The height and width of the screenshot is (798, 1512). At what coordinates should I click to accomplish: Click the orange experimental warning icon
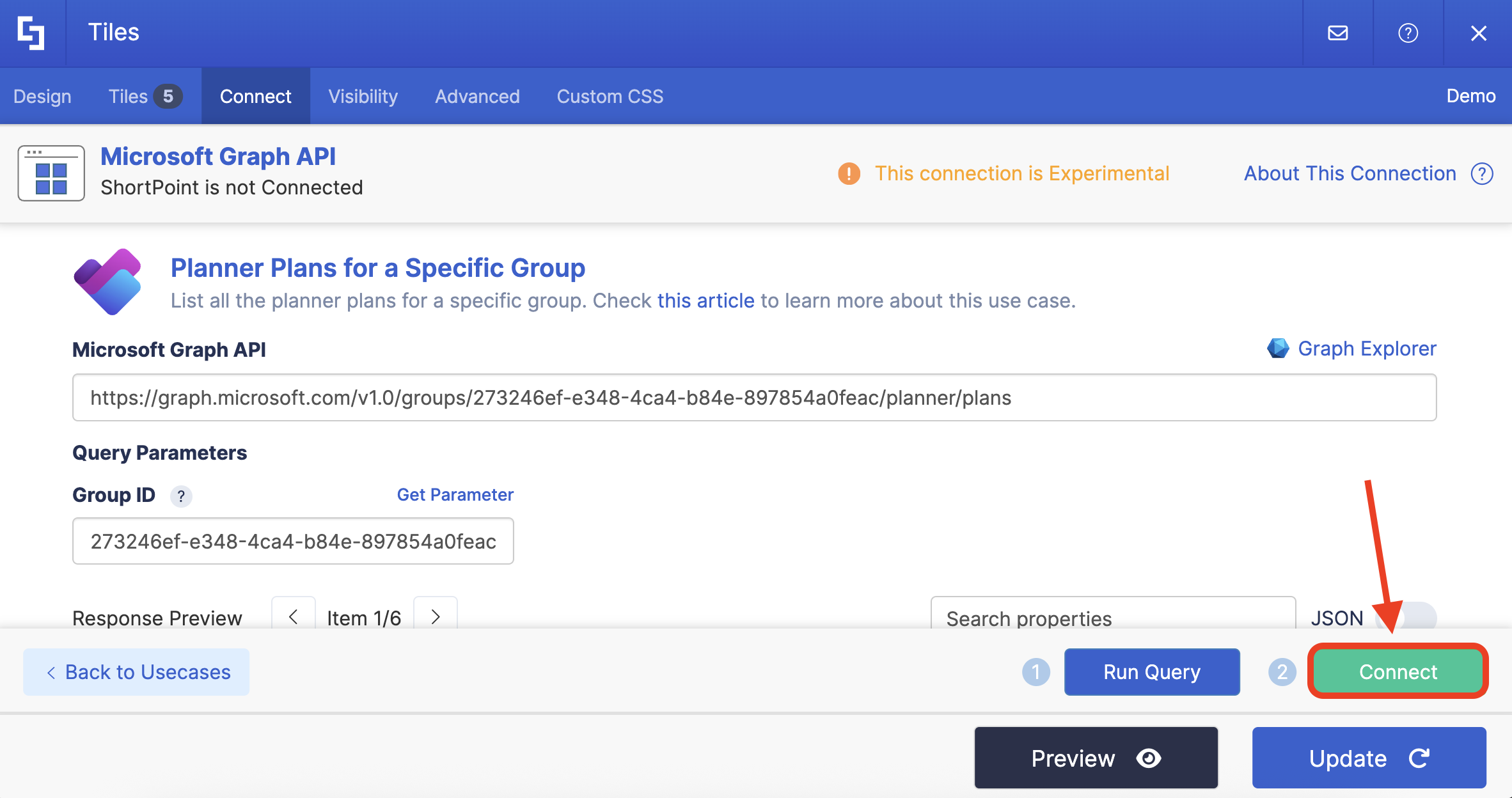849,173
